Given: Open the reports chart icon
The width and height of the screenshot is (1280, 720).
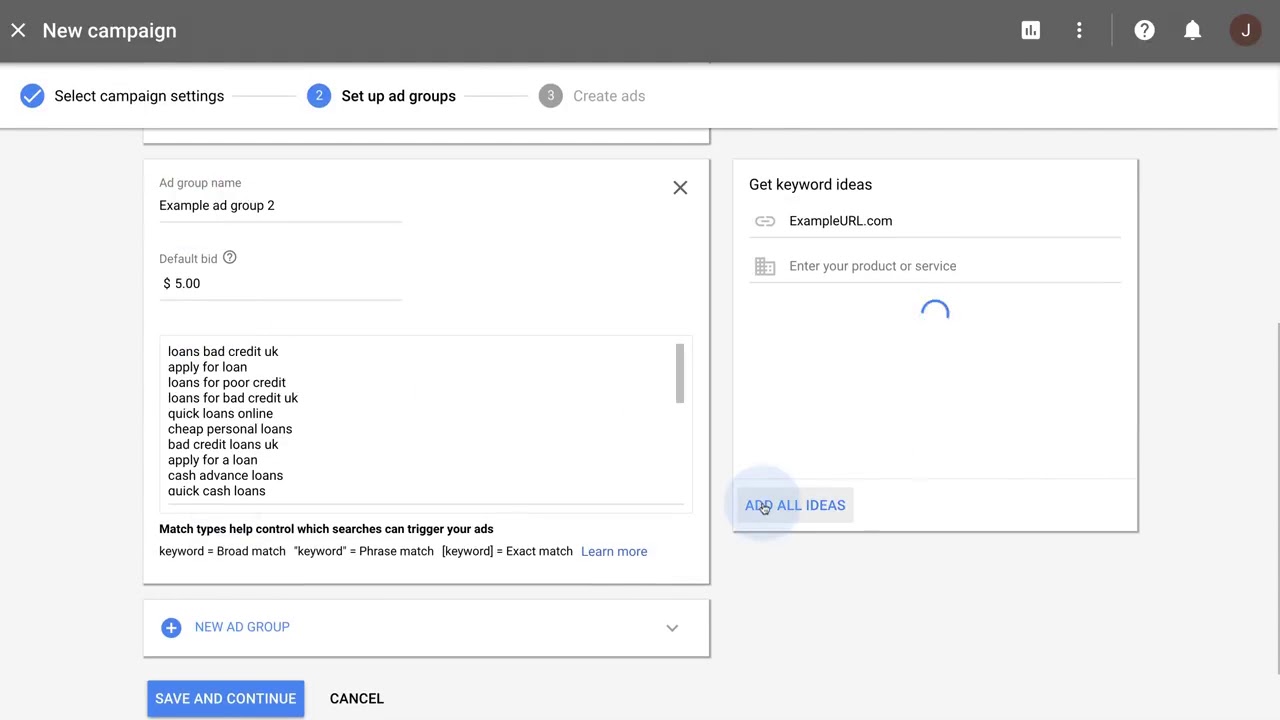Looking at the screenshot, I should 1030,31.
